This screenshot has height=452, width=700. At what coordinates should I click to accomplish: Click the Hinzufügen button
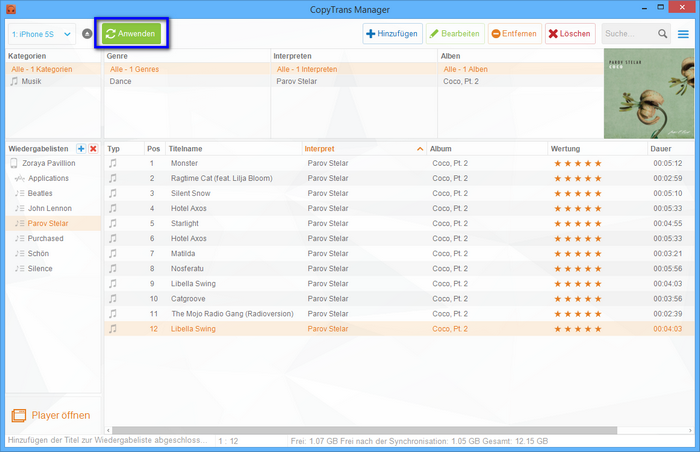pos(392,34)
